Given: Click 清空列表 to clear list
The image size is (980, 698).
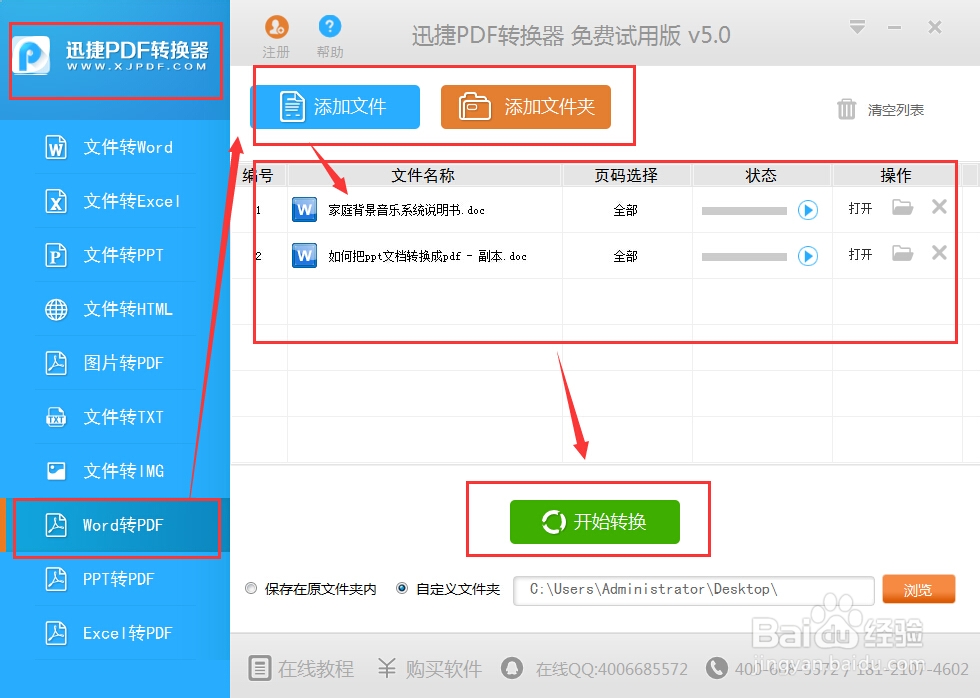Looking at the screenshot, I should pos(880,109).
